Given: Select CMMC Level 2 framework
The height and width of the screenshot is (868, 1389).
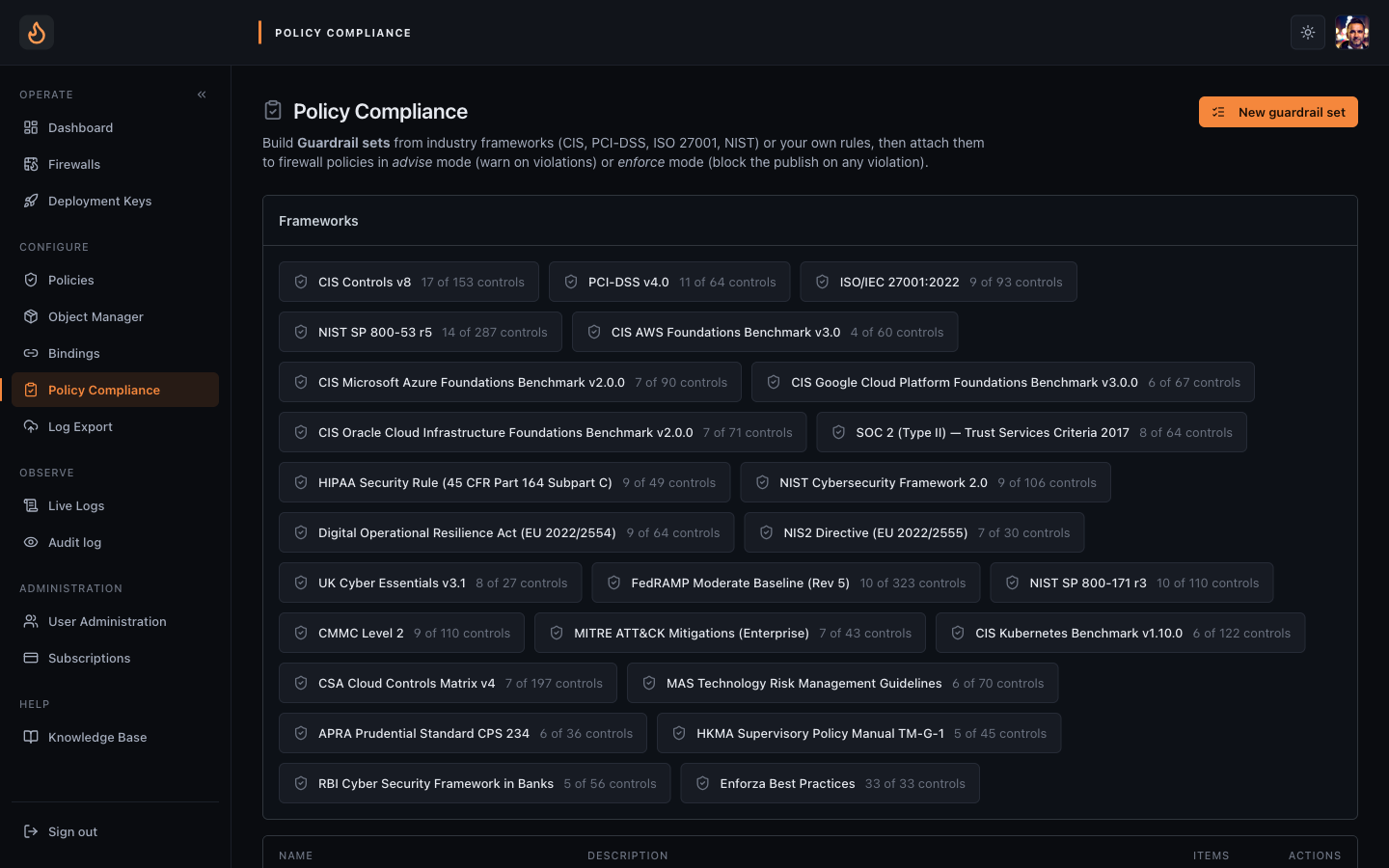Looking at the screenshot, I should tap(401, 633).
